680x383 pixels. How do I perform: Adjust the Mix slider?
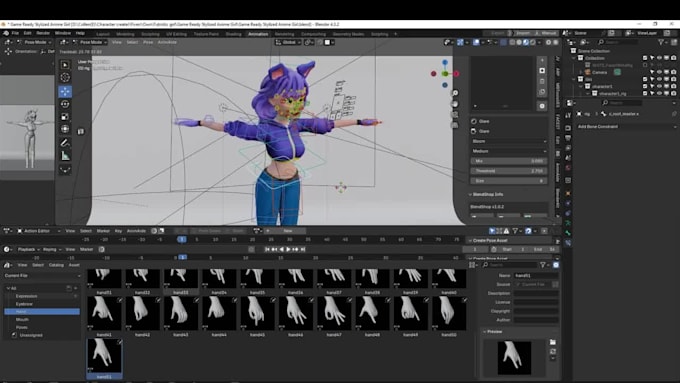pos(509,161)
